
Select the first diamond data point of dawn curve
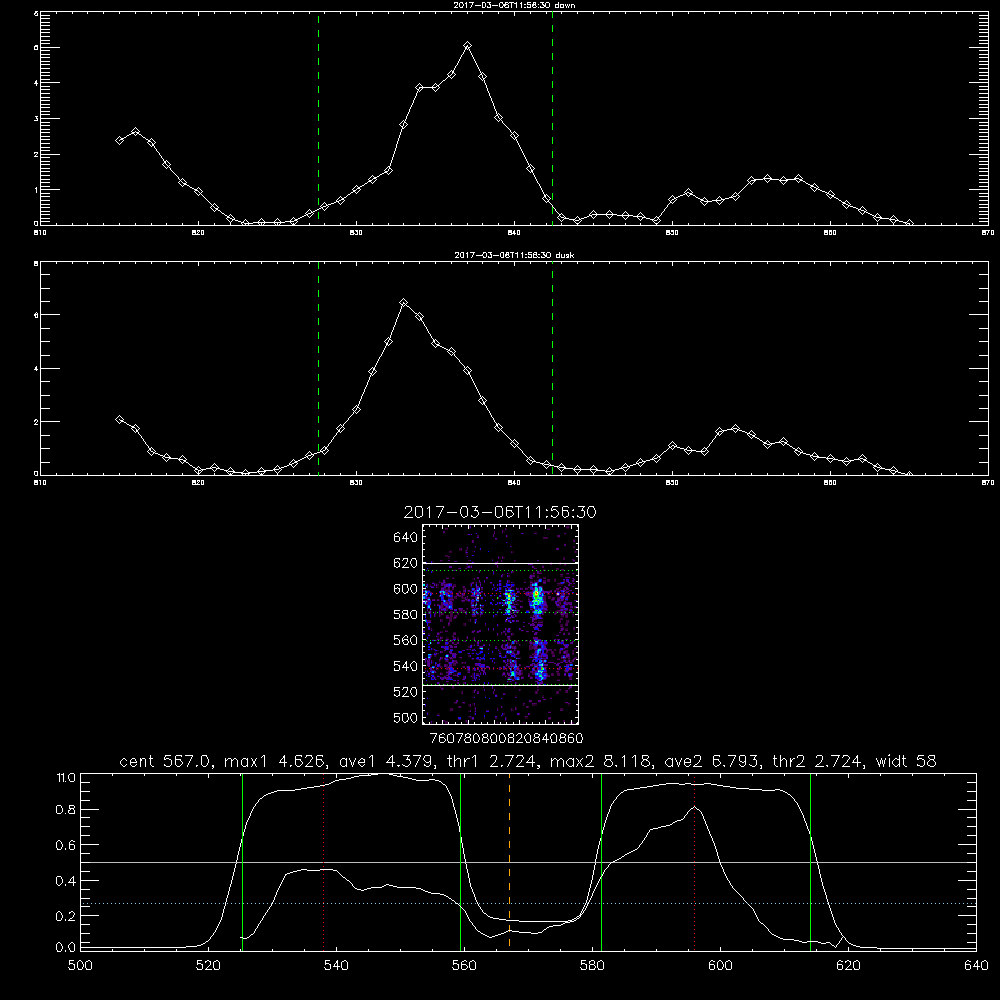coord(119,140)
